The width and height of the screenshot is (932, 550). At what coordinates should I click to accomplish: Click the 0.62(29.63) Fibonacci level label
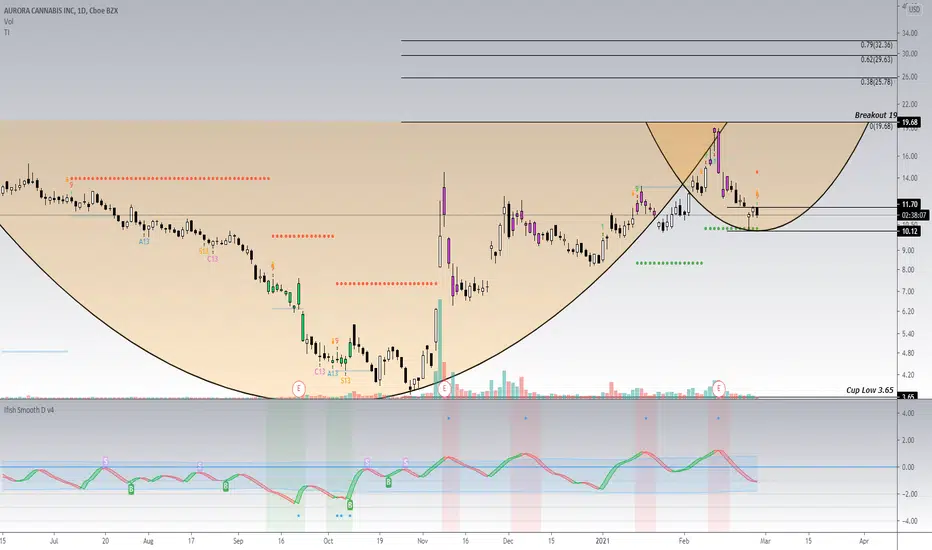pos(876,59)
